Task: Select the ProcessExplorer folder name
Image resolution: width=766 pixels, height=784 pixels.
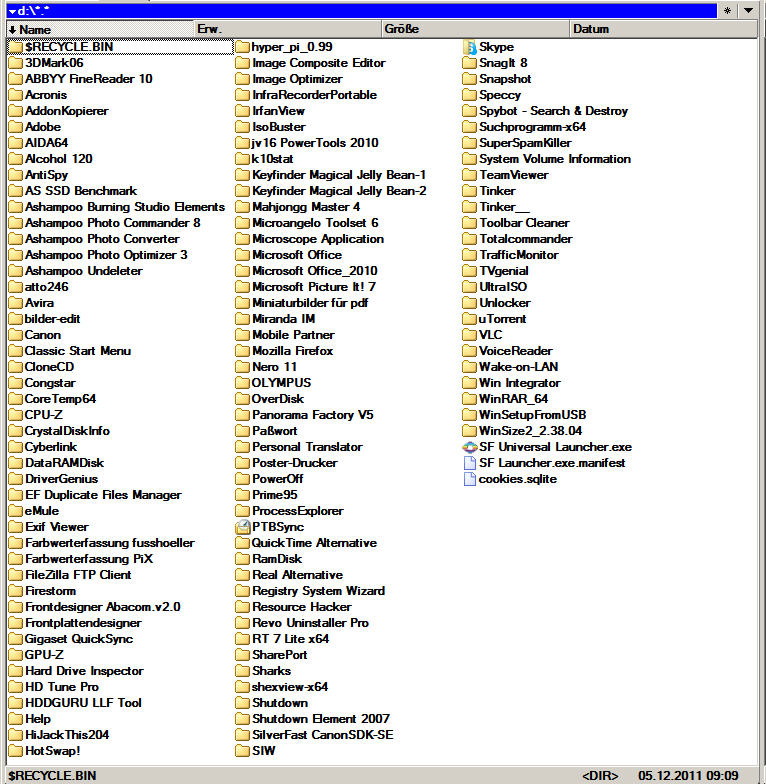Action: [x=298, y=511]
